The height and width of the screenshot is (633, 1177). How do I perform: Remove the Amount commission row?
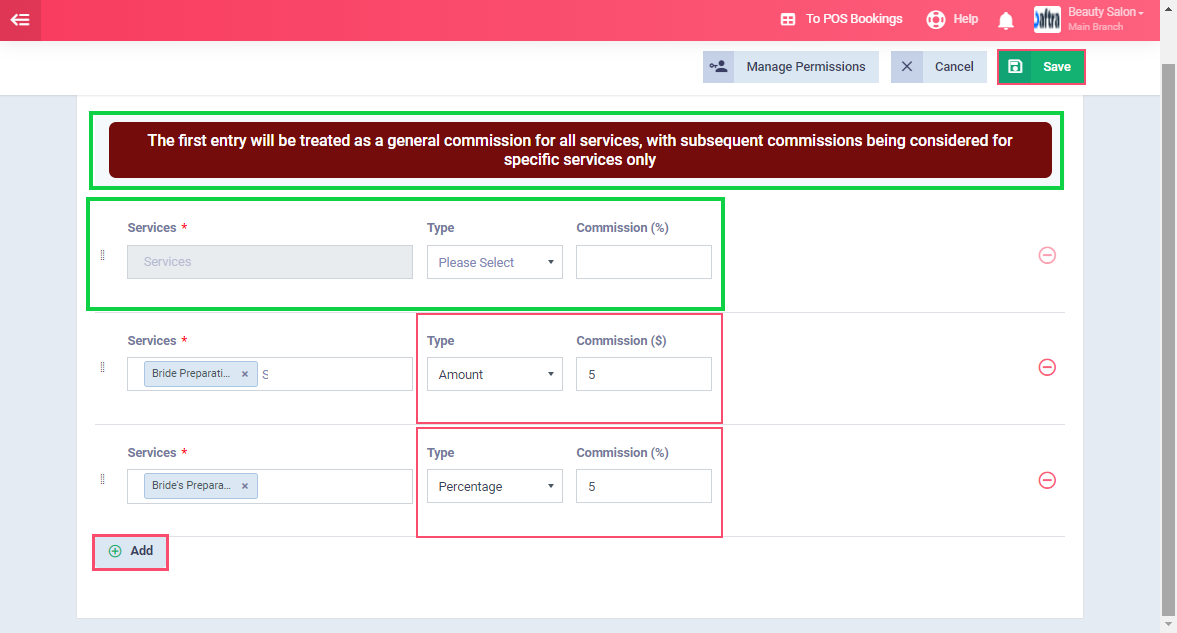click(1047, 367)
